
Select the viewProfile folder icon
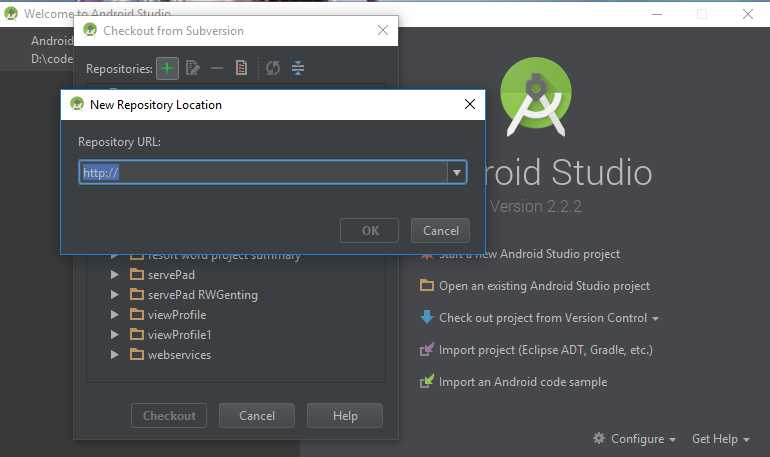(137, 314)
